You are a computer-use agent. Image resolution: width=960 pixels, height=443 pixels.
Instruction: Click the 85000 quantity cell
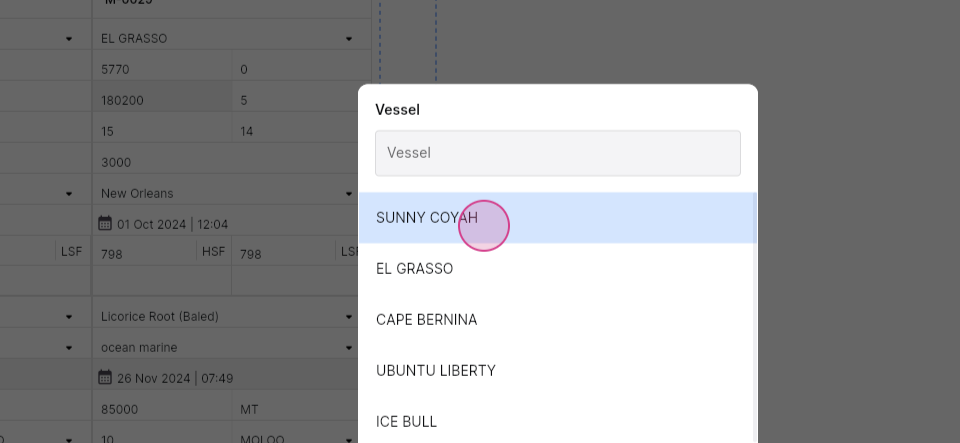tap(162, 409)
